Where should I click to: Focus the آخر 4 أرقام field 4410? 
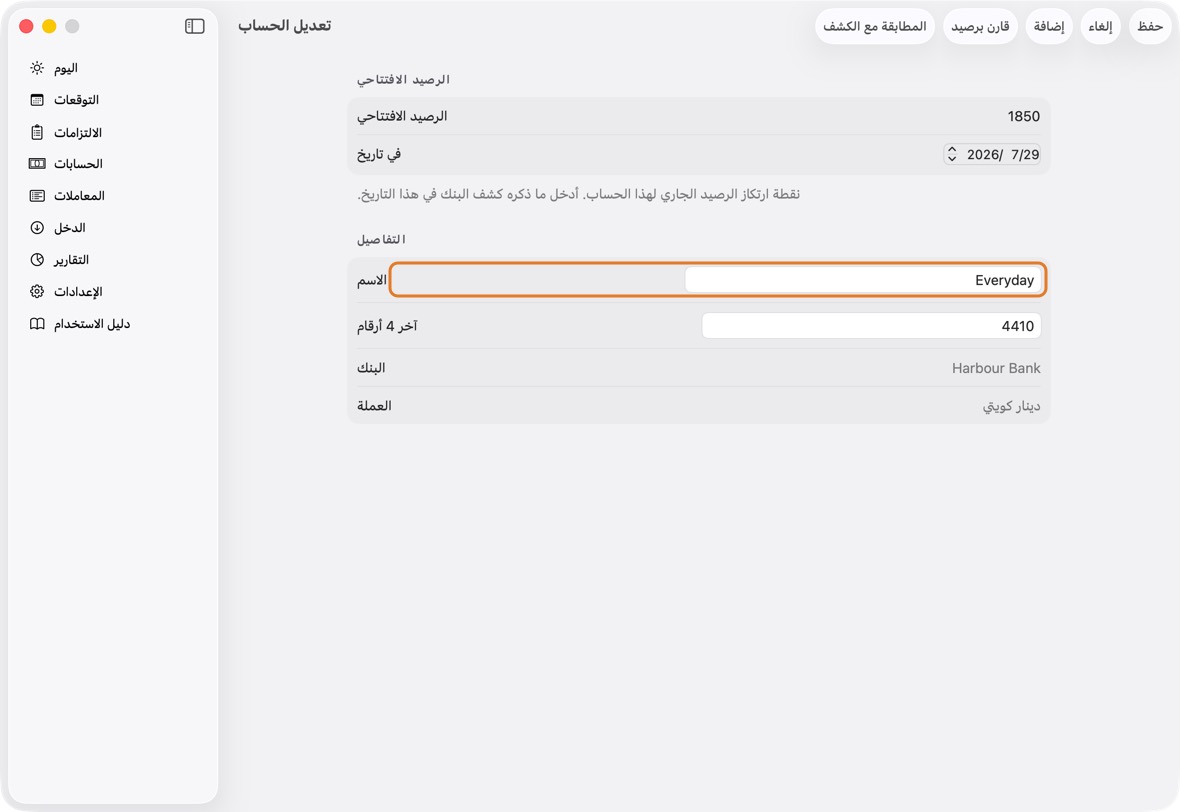(871, 326)
